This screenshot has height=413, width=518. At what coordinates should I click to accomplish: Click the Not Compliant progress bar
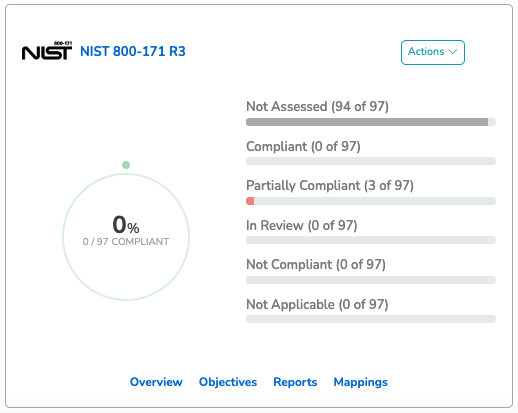tap(371, 280)
